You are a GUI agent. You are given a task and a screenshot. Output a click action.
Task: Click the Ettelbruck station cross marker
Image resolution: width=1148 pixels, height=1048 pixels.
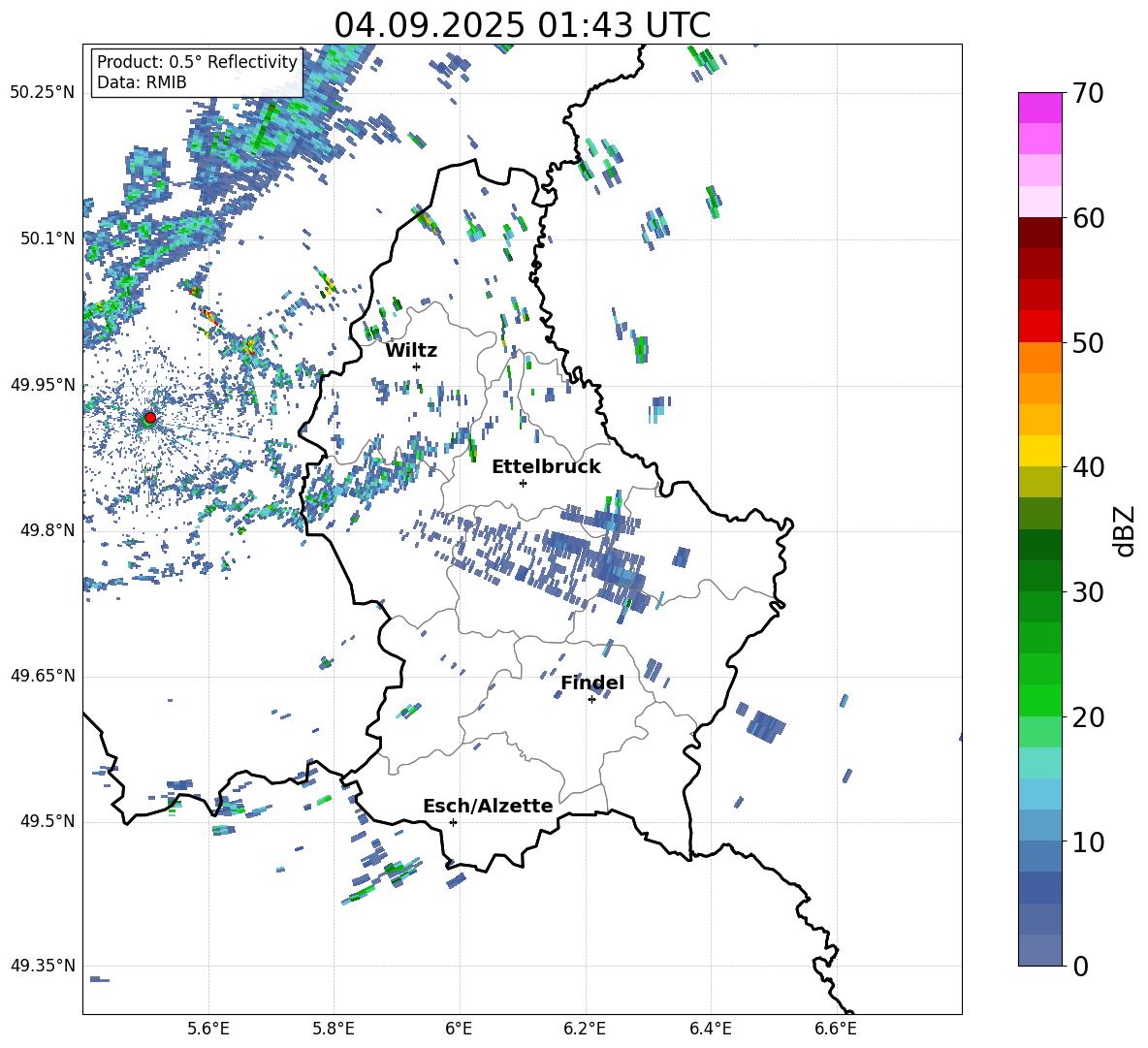tap(523, 483)
